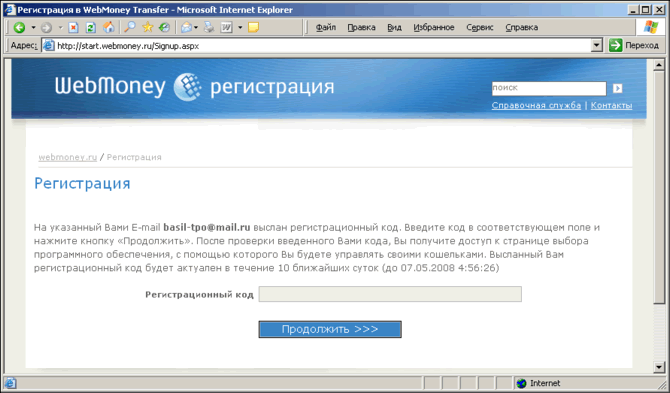Open the Избранное menu
670x393 pixels.
pos(434,27)
